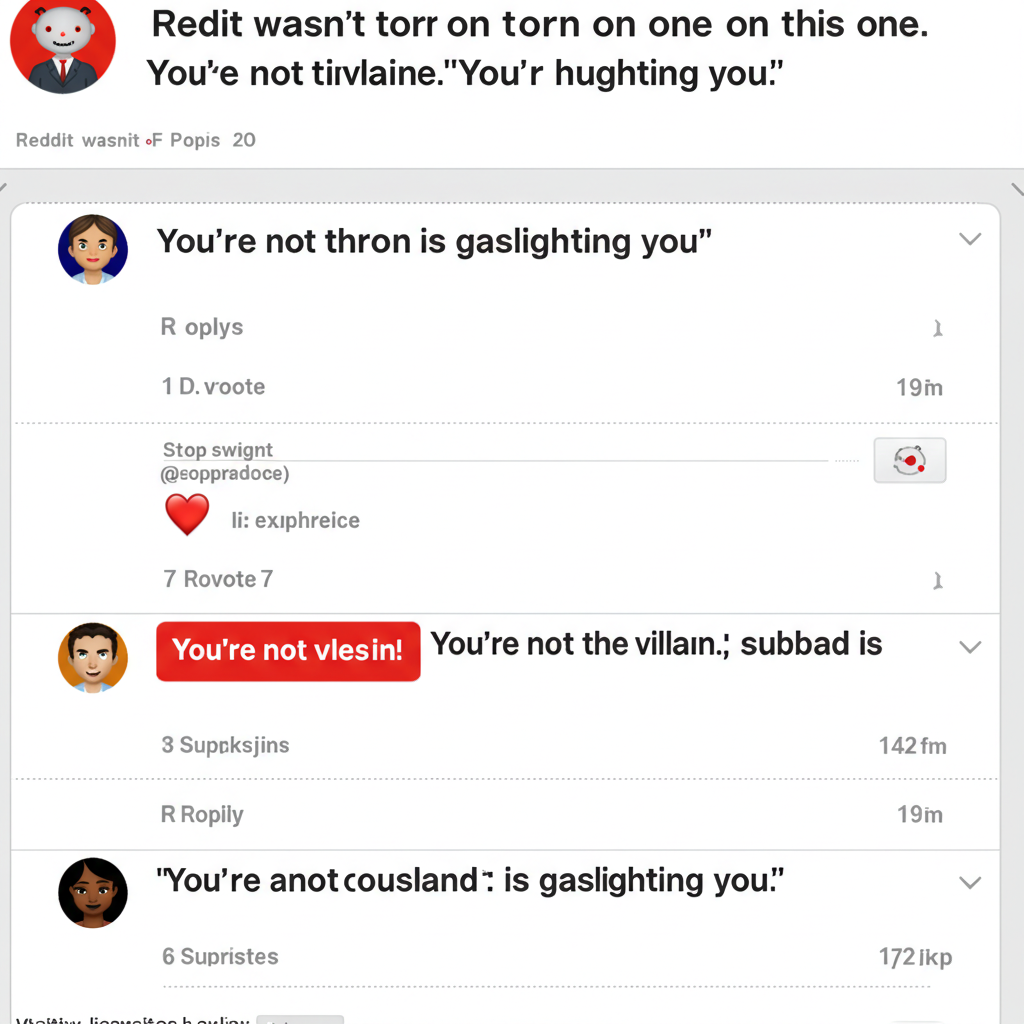Click "1 D. voote" vote label

tap(214, 387)
